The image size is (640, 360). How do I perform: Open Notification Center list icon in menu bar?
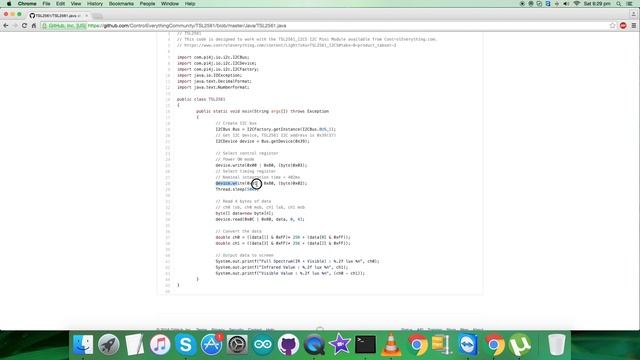[x=630, y=4]
